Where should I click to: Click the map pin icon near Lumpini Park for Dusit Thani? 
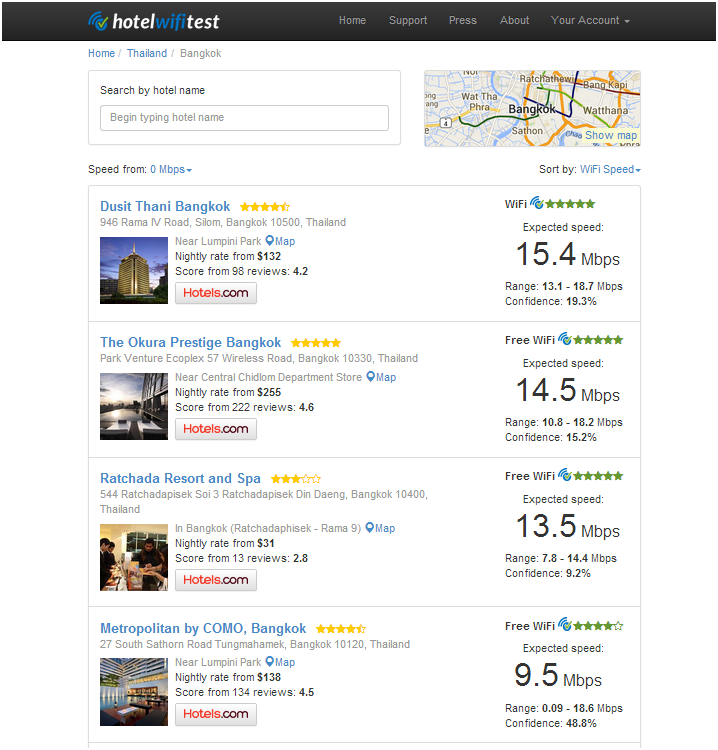click(270, 241)
